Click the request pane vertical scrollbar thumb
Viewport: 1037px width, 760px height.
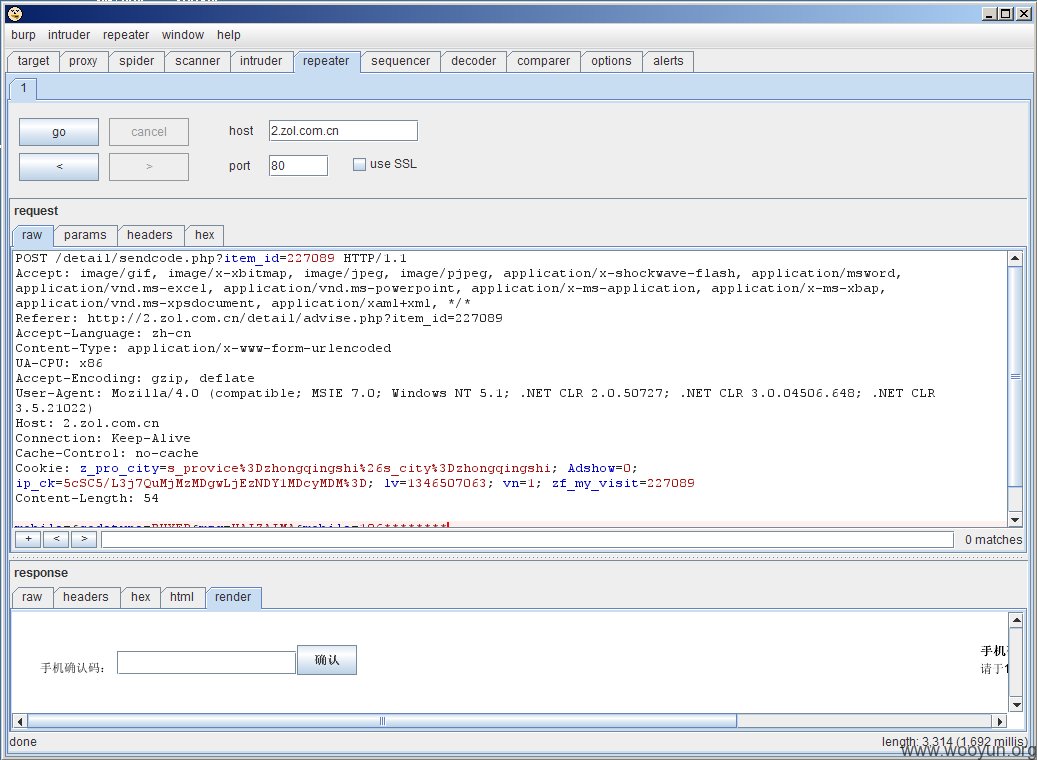tap(1015, 376)
